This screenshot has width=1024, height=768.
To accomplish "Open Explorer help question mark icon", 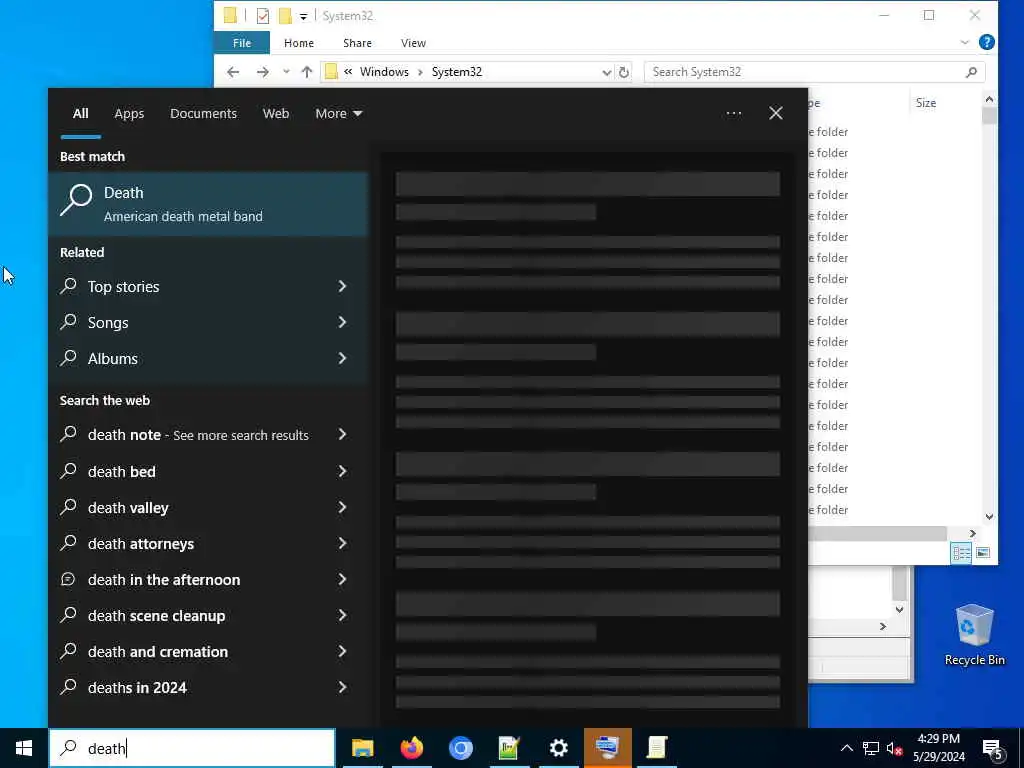I will pyautogui.click(x=987, y=42).
